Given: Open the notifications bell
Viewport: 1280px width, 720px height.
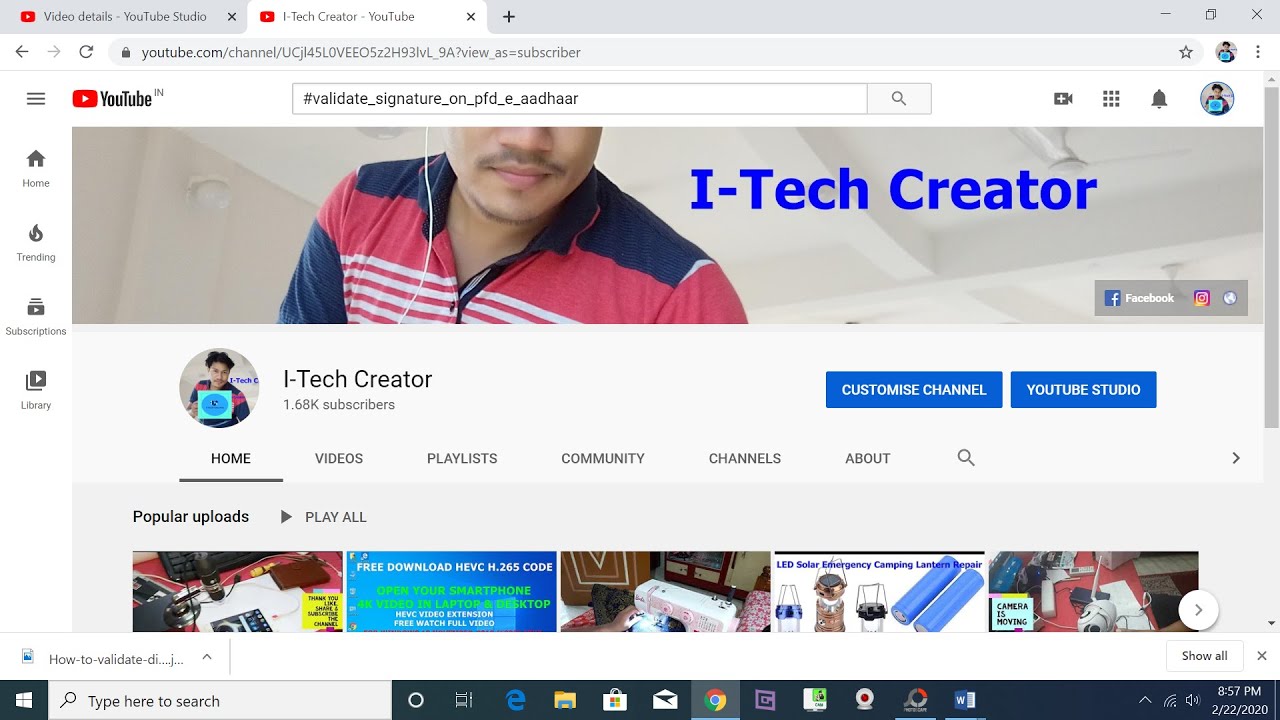Looking at the screenshot, I should click(x=1159, y=98).
